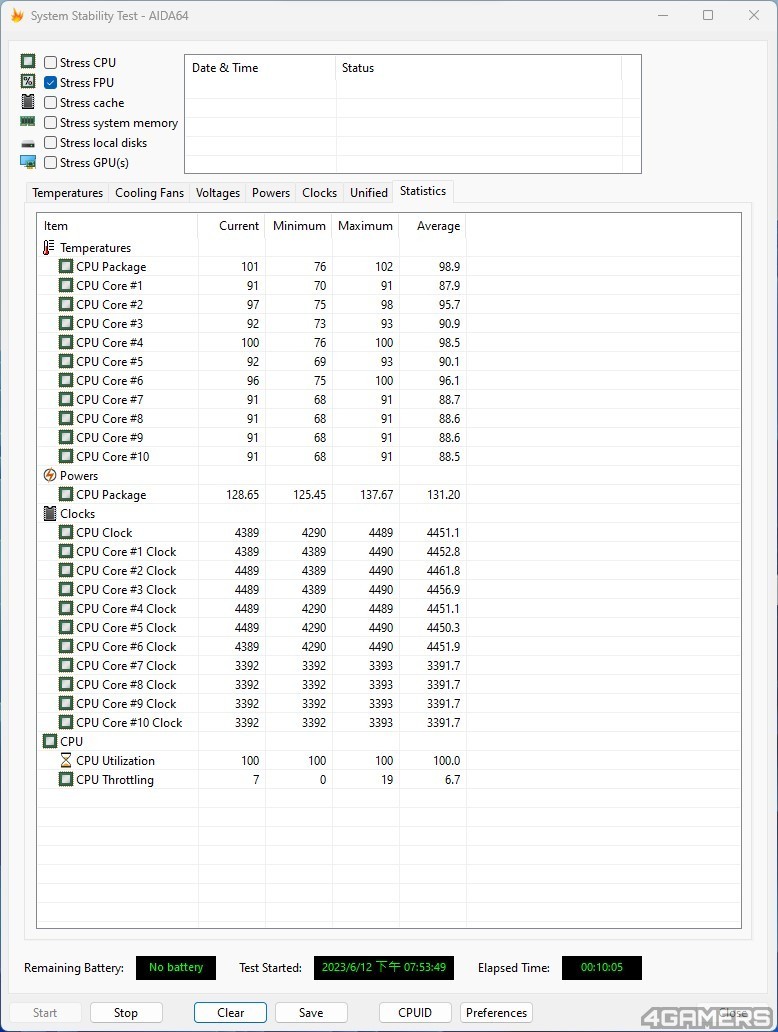The image size is (778, 1032).
Task: Switch to the Temperatures tab
Action: pyautogui.click(x=67, y=192)
